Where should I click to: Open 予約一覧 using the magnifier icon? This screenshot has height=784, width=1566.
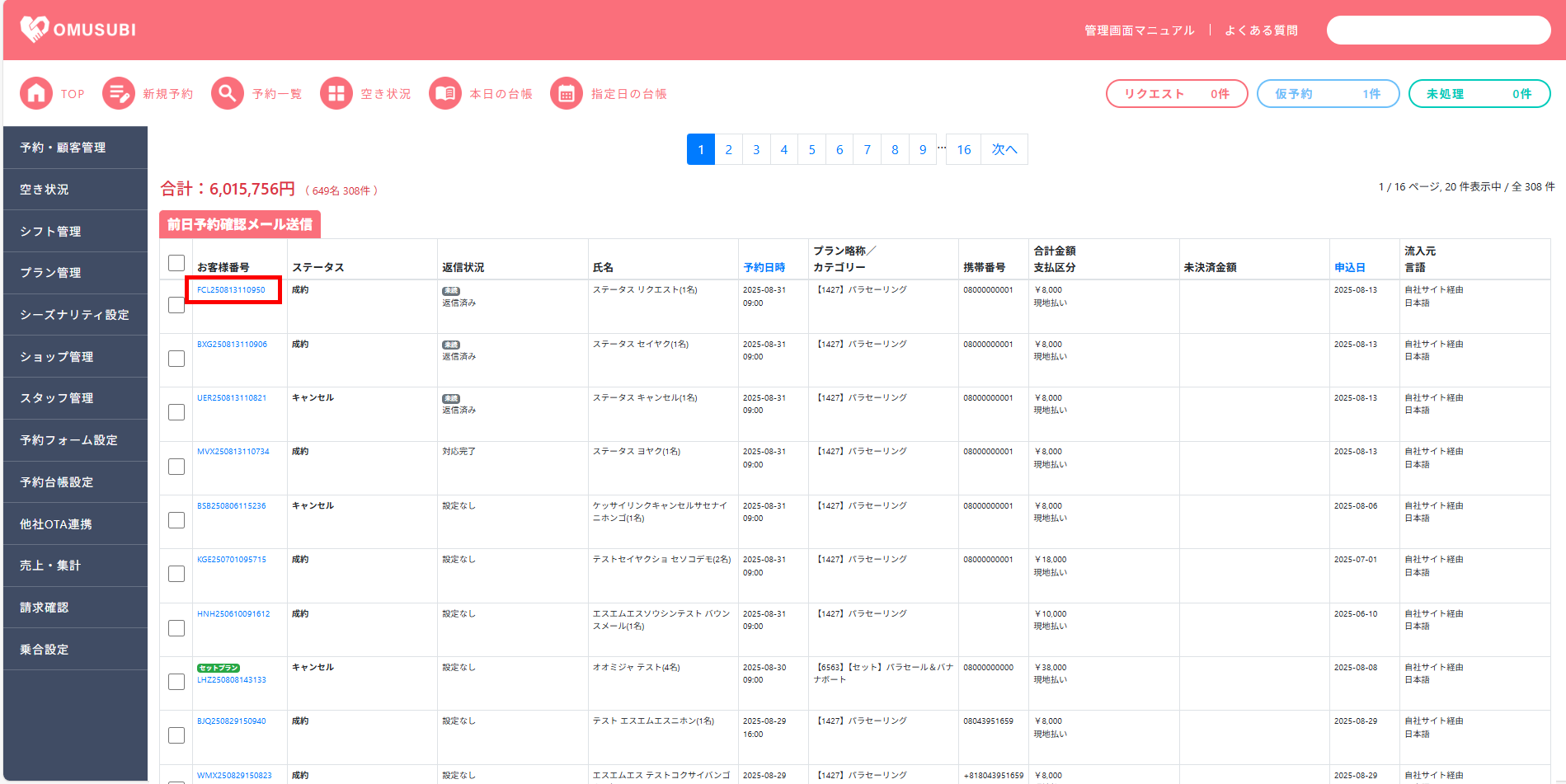click(228, 94)
